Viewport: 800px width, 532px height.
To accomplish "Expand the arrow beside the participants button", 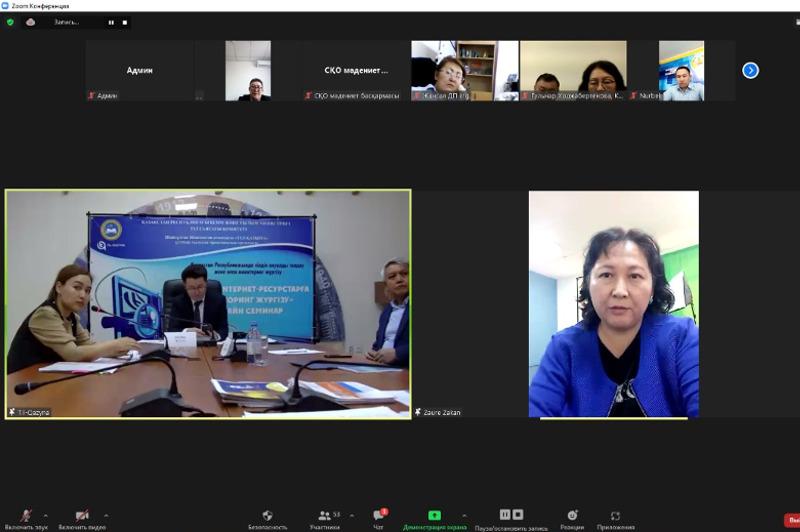I will point(352,515).
